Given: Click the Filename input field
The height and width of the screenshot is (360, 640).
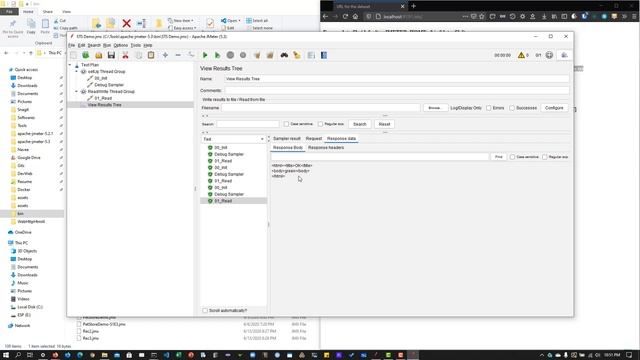Looking at the screenshot, I should (321, 108).
